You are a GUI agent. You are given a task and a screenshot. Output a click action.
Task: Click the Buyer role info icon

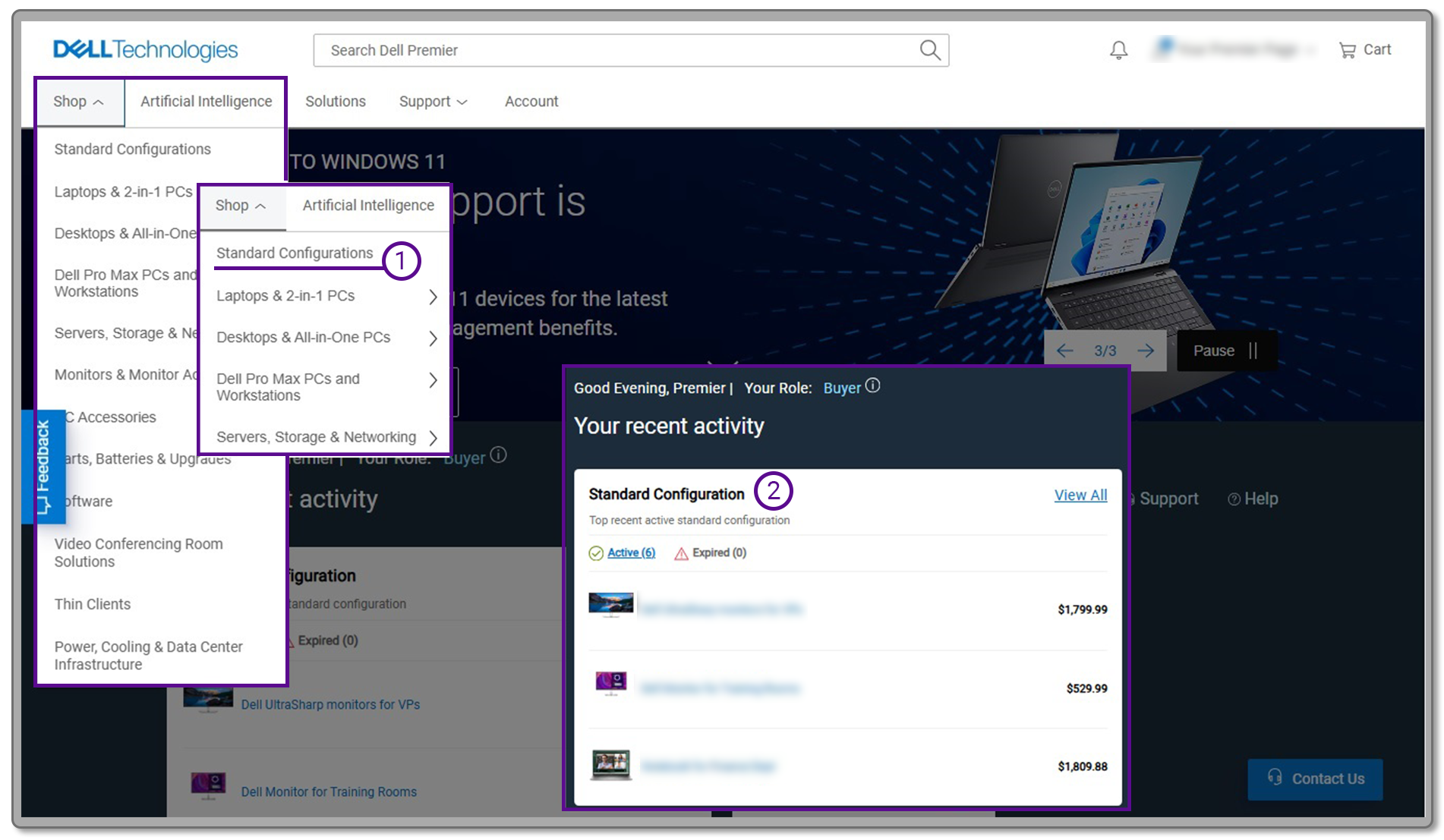click(873, 385)
